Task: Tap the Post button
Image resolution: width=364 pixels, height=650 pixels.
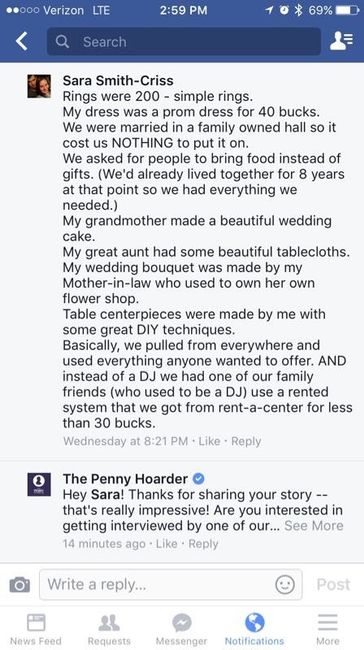Action: click(x=333, y=585)
